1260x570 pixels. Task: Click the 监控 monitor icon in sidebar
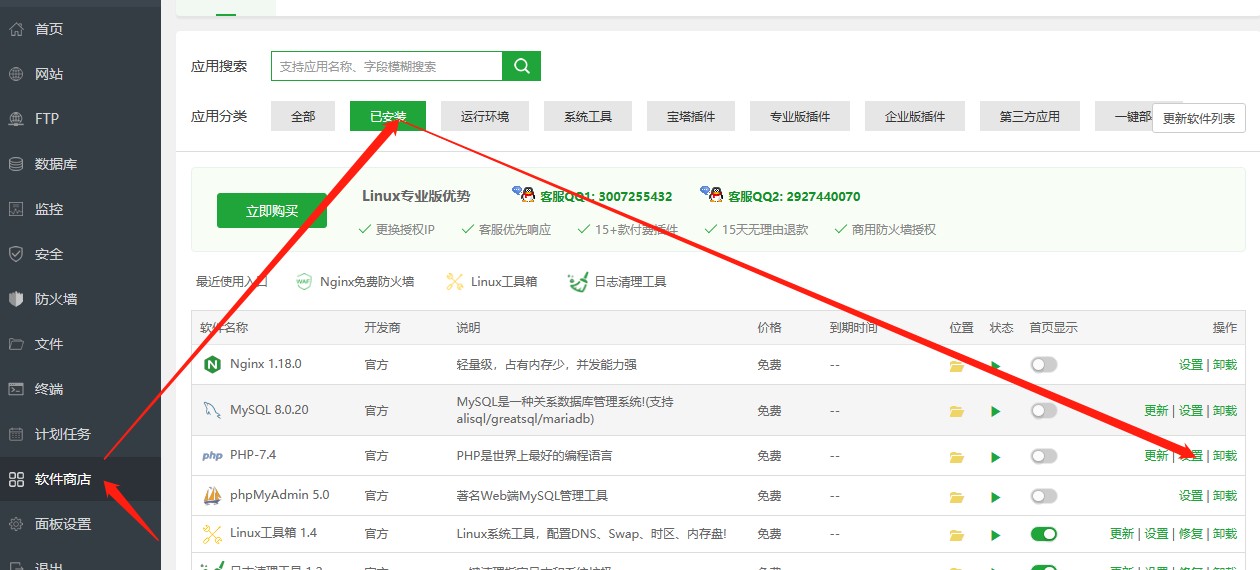(x=16, y=209)
